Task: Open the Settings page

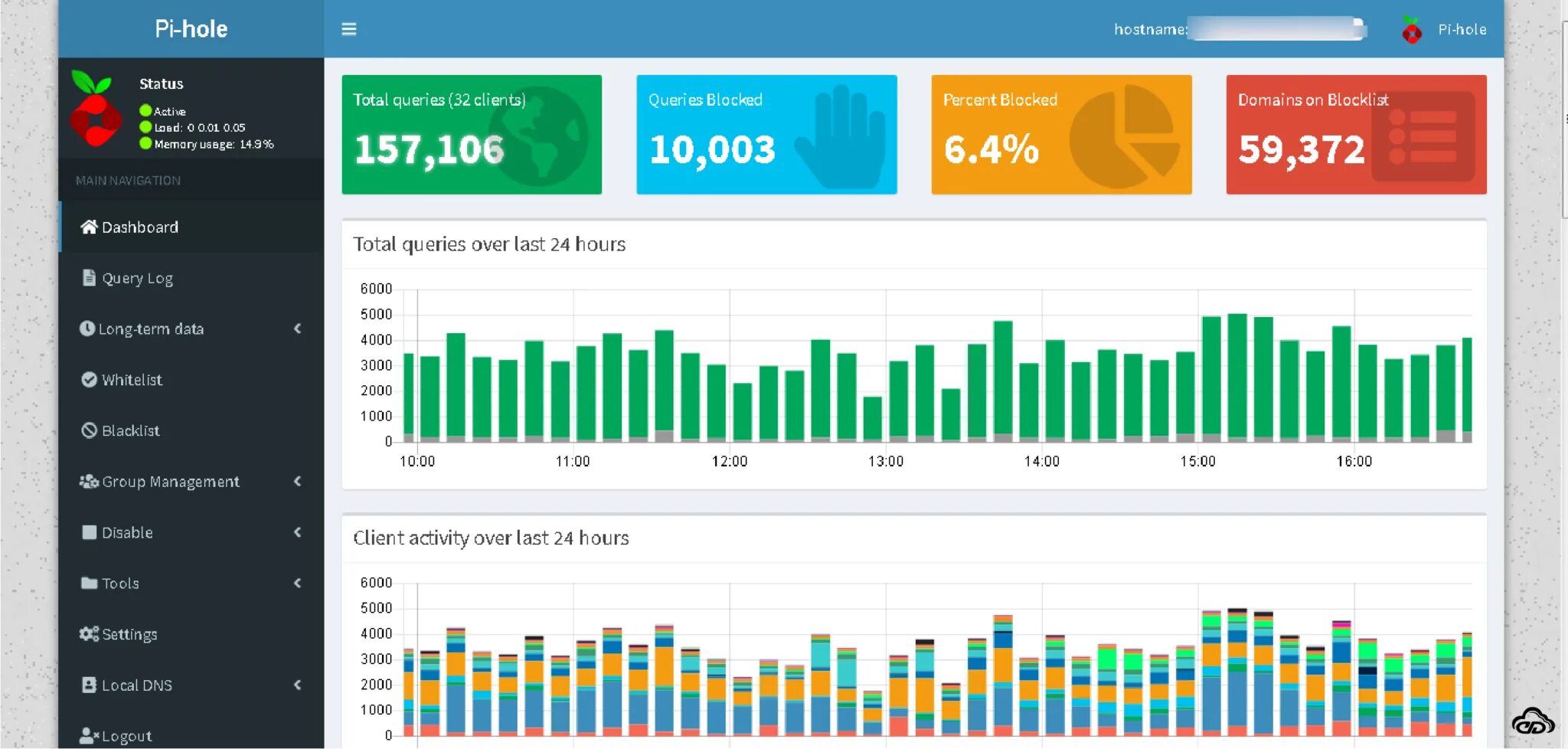Action: tap(129, 633)
